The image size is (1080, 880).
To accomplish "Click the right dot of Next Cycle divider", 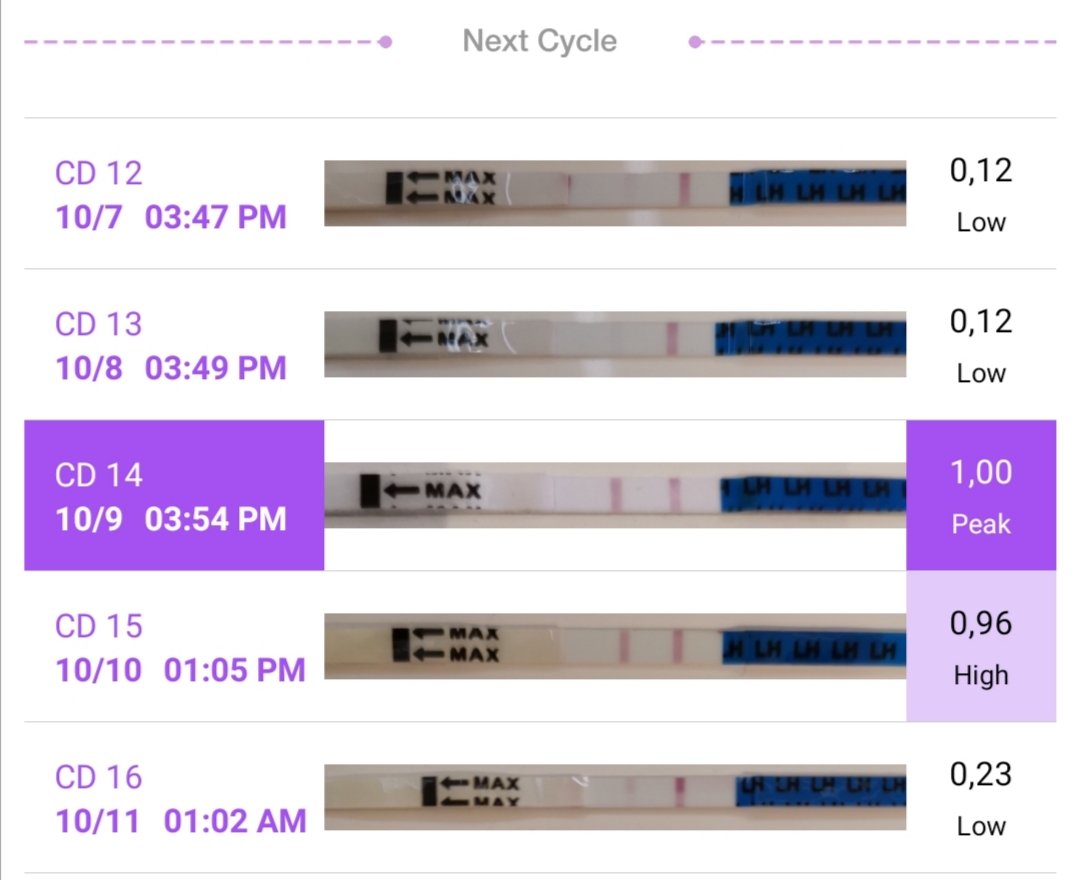I will click(695, 42).
